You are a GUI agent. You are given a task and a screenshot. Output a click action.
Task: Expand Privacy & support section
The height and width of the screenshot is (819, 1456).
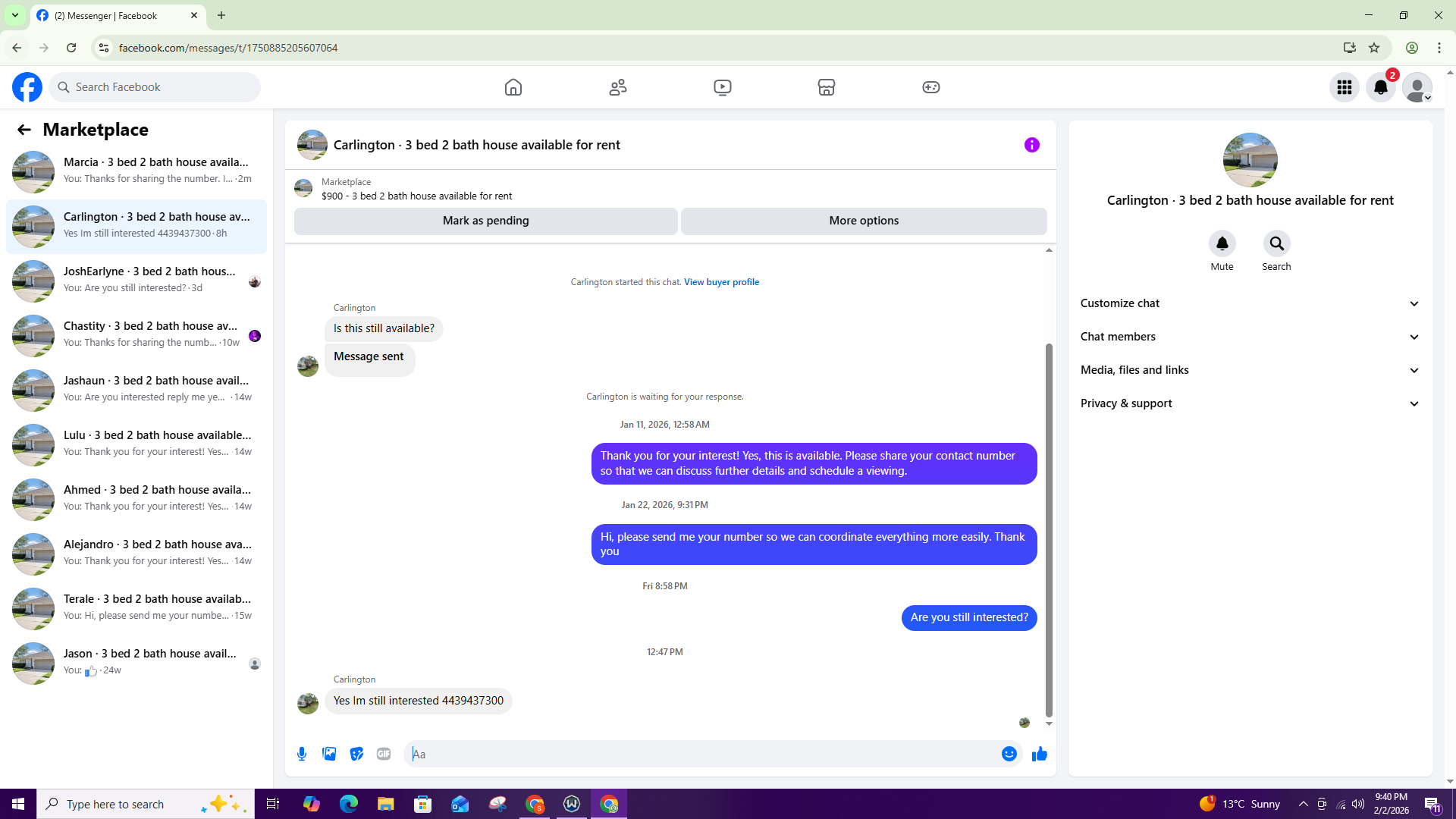pyautogui.click(x=1250, y=403)
